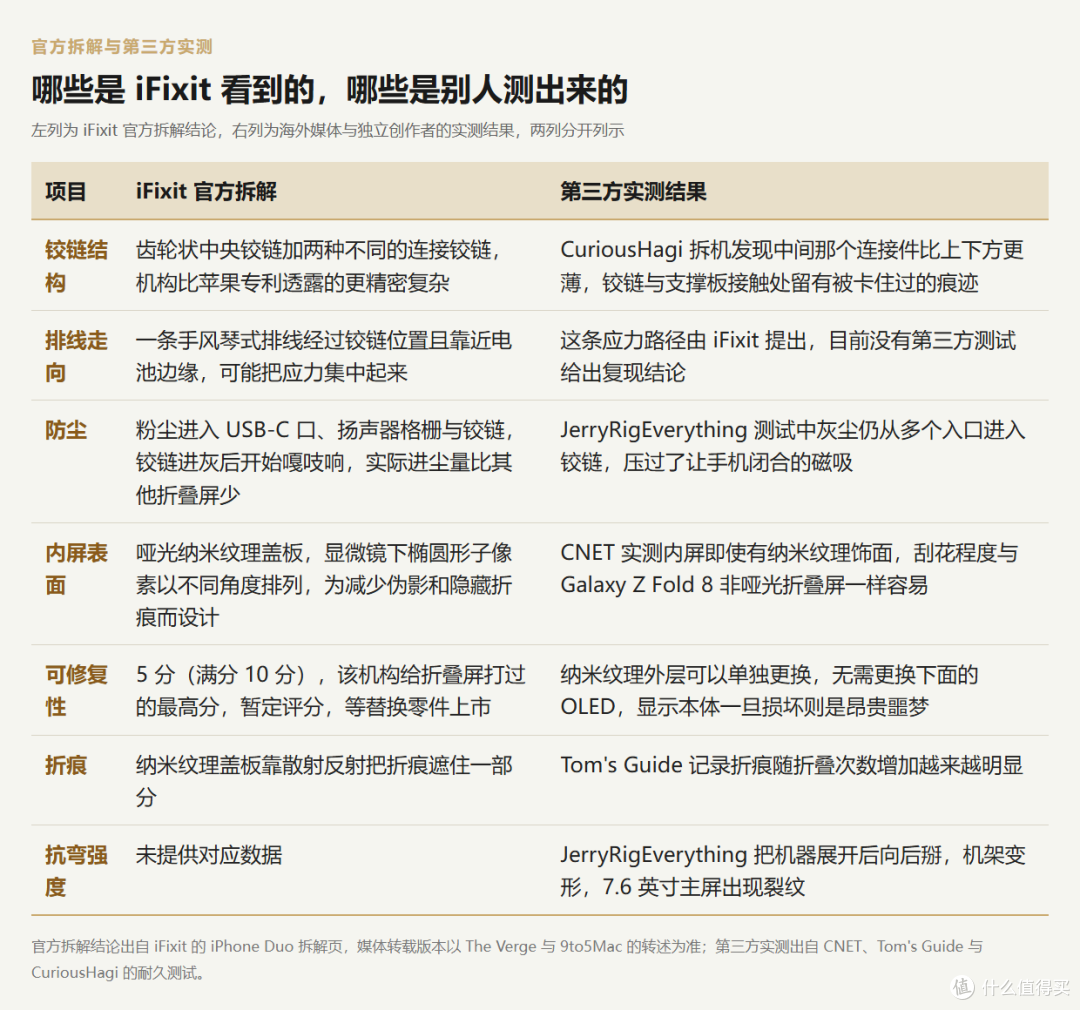
Task: Click the row label '内屏表面'
Action: (76, 568)
